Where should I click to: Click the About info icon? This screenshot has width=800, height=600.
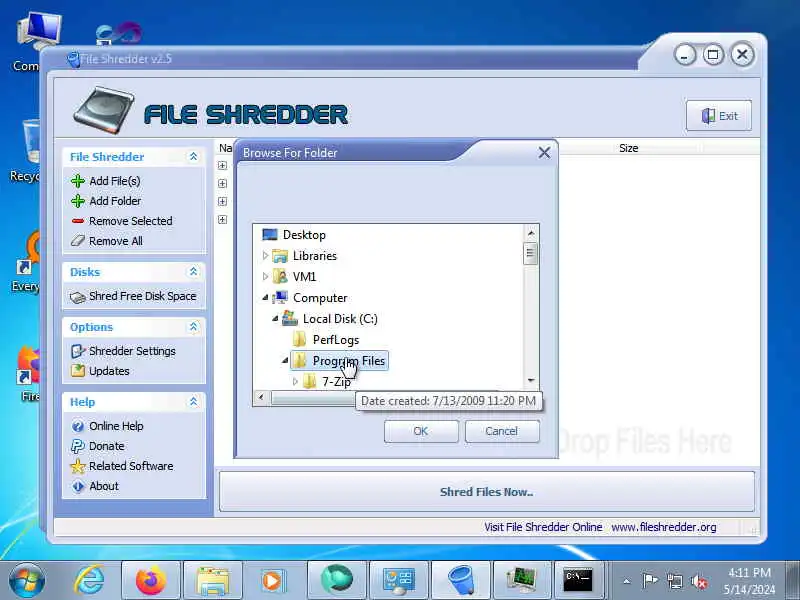(78, 486)
